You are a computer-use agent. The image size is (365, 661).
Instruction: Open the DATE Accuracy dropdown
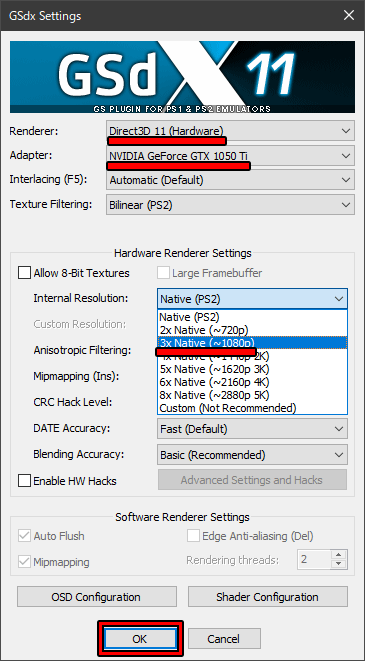point(252,429)
